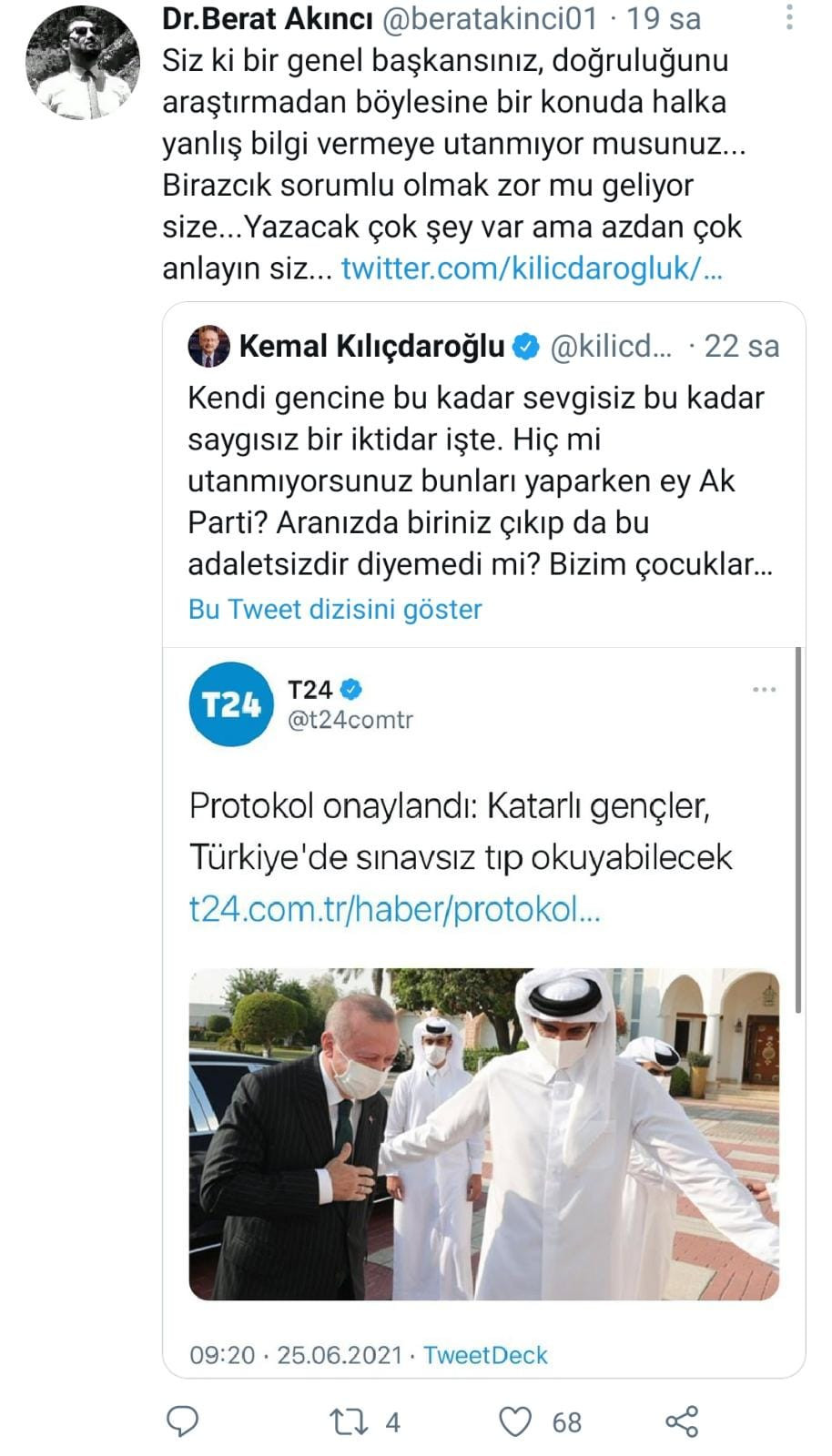This screenshot has width=832, height=1456.
Task: Show thread via 'Bu Tweet dizisini göster'
Action: coord(335,609)
